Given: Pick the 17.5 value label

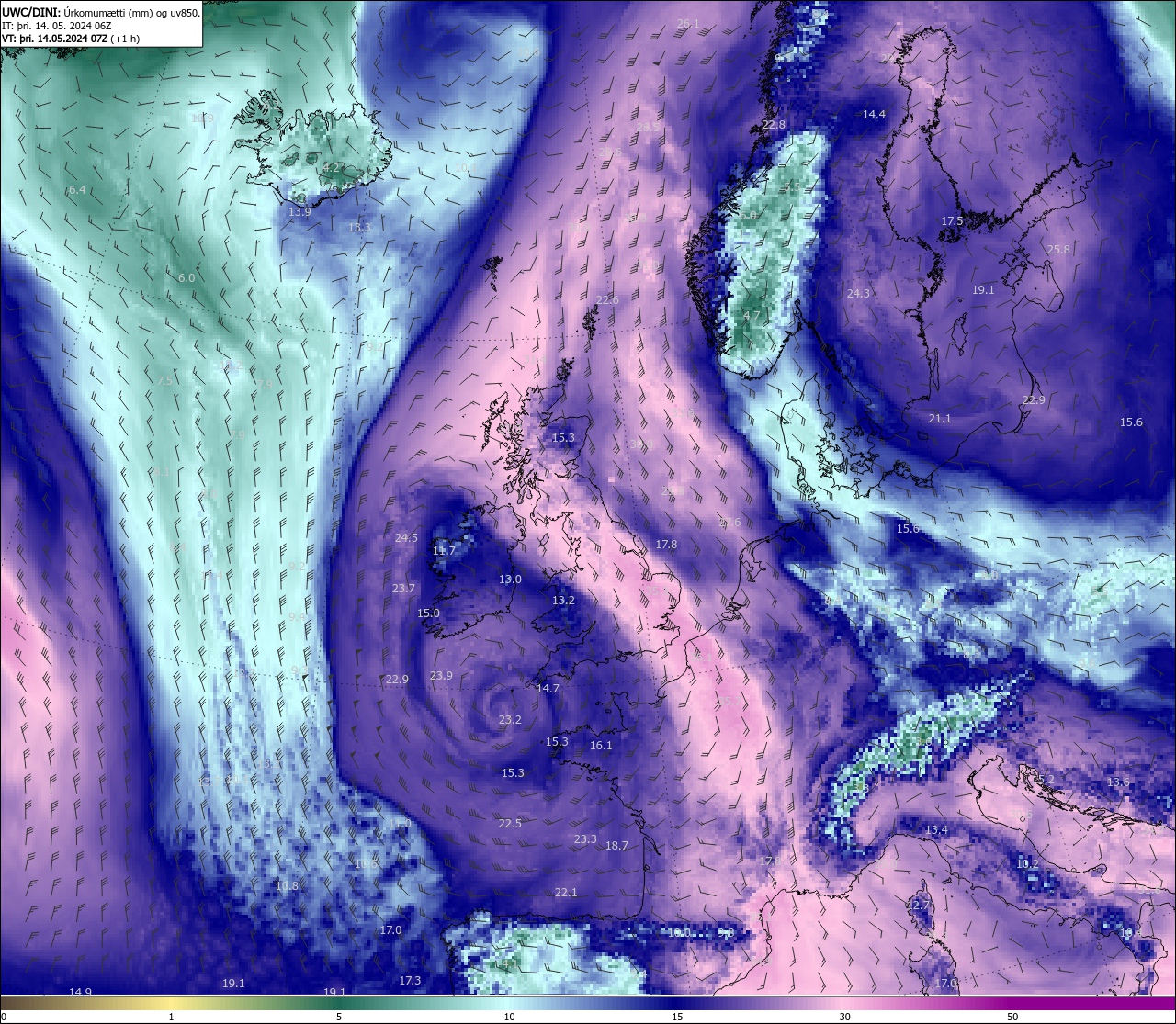Looking at the screenshot, I should (952, 220).
